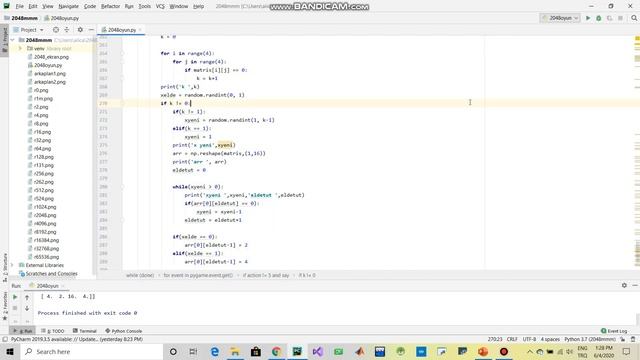Select r1024.png in the file list
Screen dimensions: 640x360
coord(45,207)
